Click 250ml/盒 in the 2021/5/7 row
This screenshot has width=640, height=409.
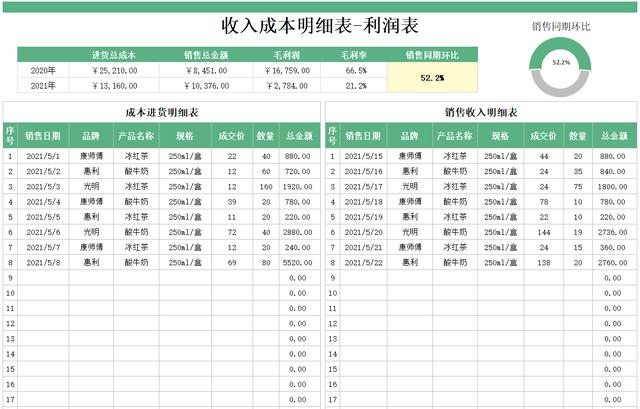point(185,247)
